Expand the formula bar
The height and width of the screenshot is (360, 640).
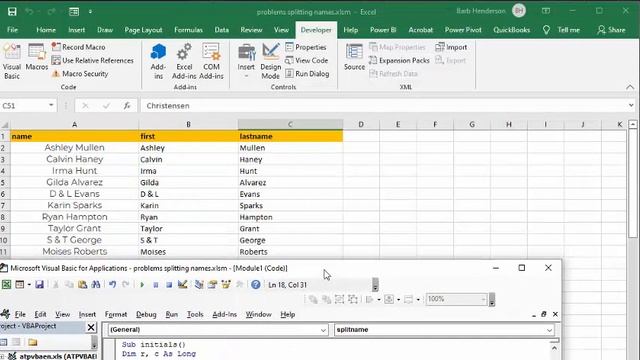point(631,106)
